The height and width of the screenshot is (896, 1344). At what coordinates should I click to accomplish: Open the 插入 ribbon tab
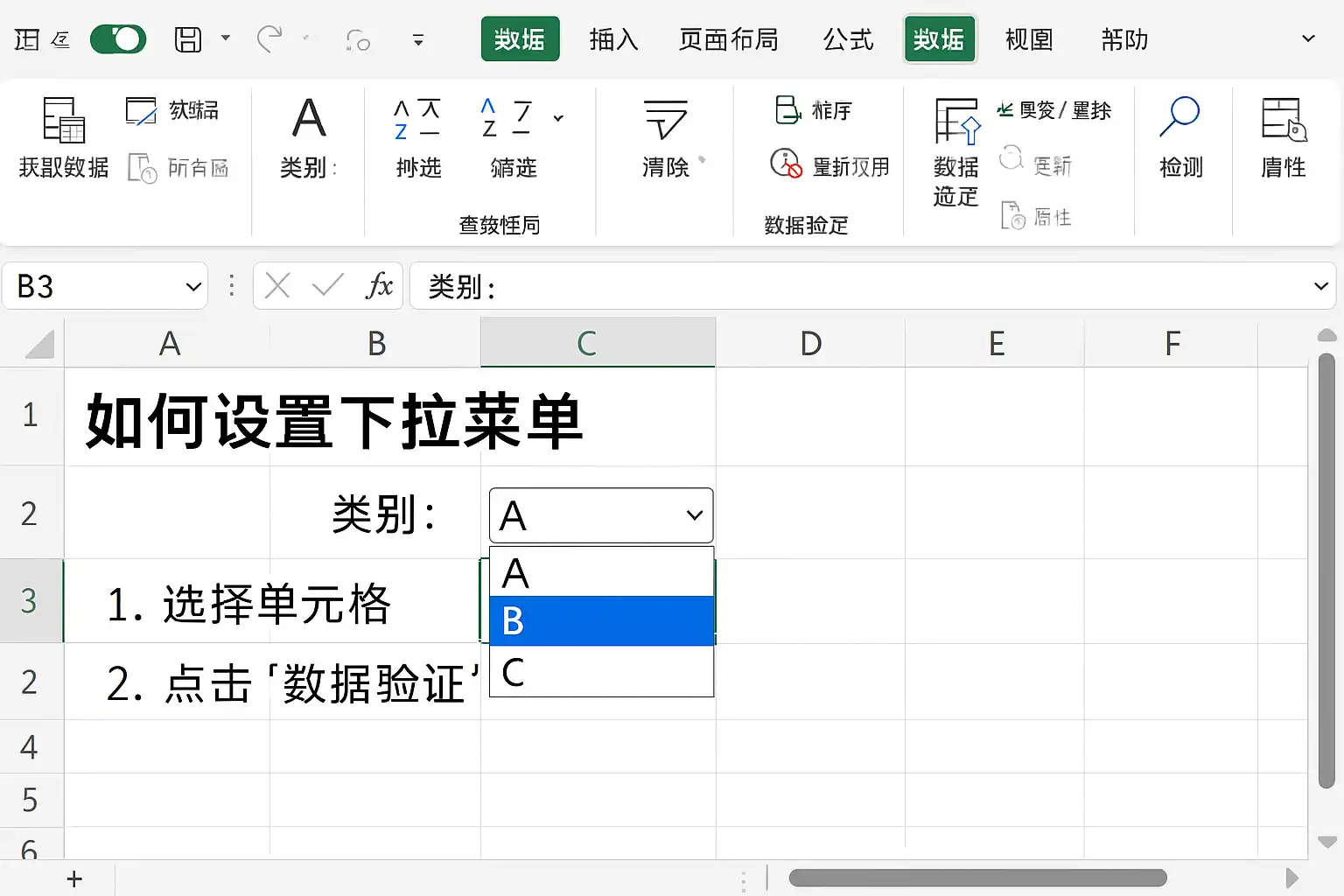point(613,39)
